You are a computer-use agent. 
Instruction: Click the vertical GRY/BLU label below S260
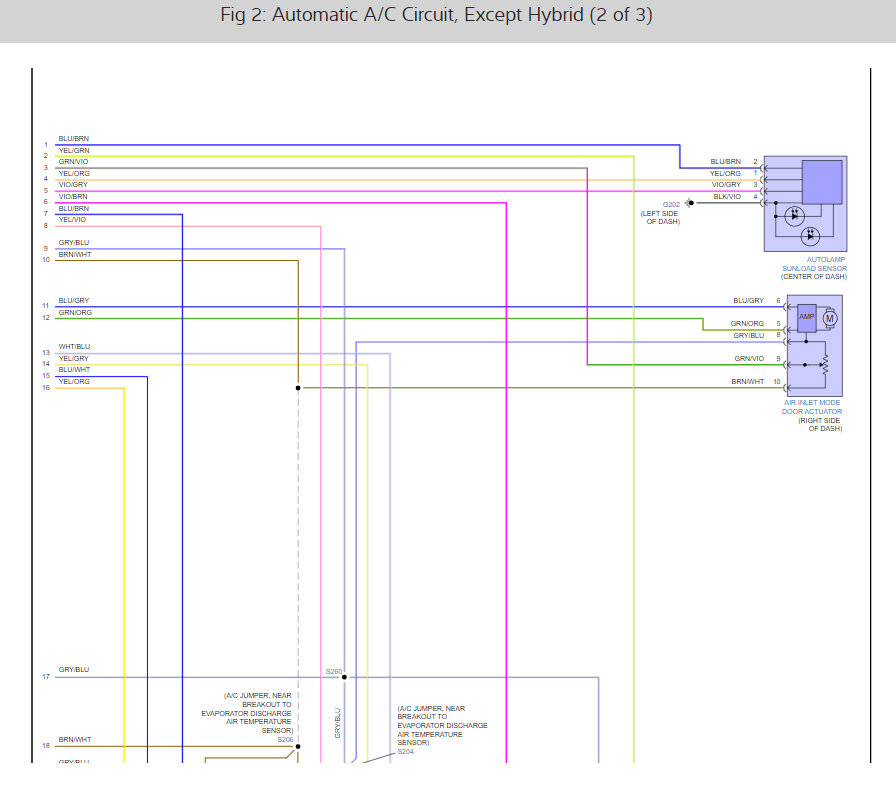tap(337, 723)
